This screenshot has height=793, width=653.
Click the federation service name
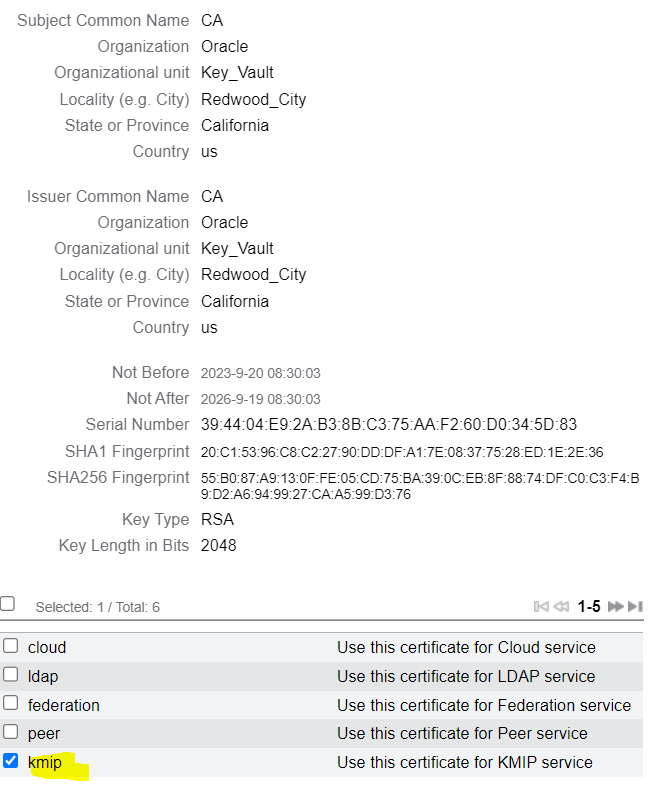[64, 705]
